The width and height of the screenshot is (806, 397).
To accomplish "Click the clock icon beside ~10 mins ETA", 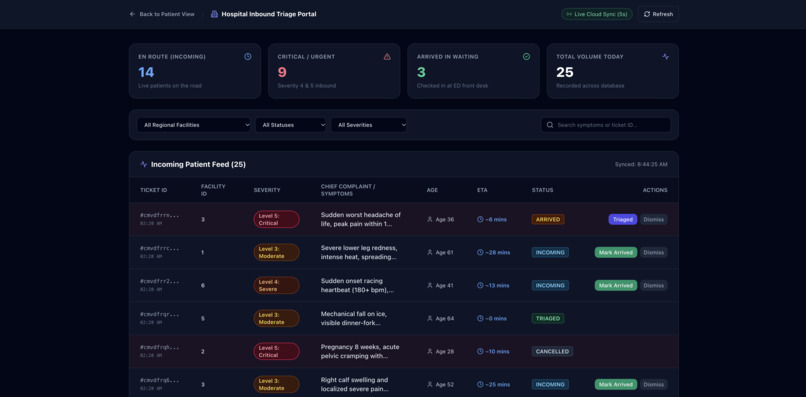I will tap(480, 351).
